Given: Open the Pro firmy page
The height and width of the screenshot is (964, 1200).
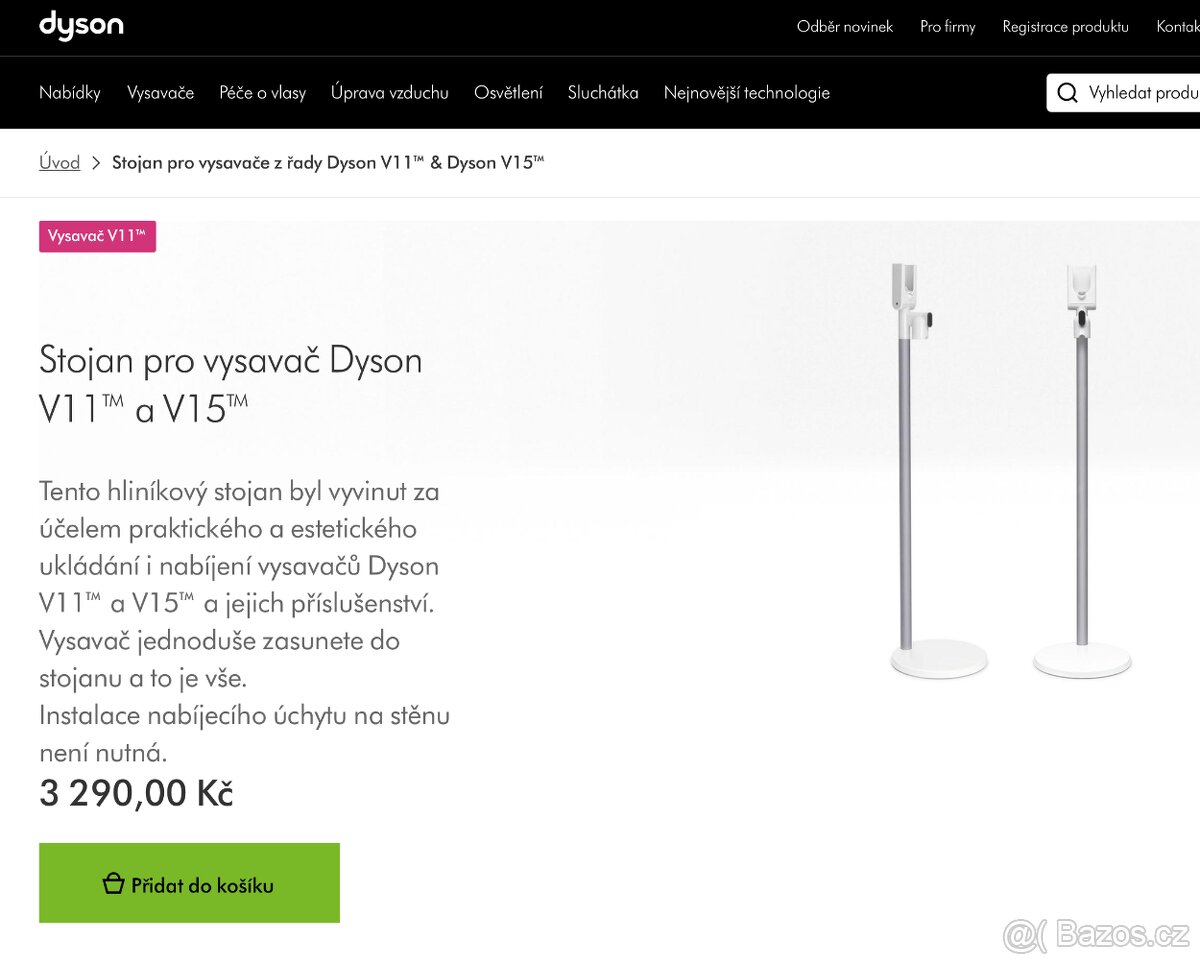Looking at the screenshot, I should pyautogui.click(x=947, y=27).
